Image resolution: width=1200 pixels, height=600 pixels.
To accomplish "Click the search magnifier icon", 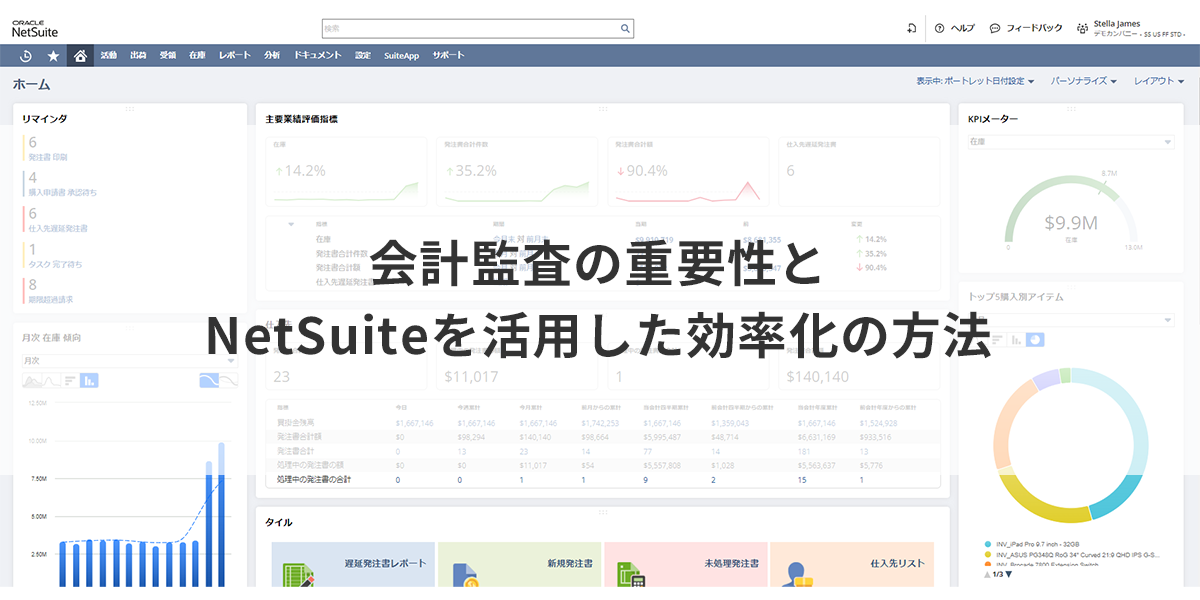I will click(x=625, y=28).
